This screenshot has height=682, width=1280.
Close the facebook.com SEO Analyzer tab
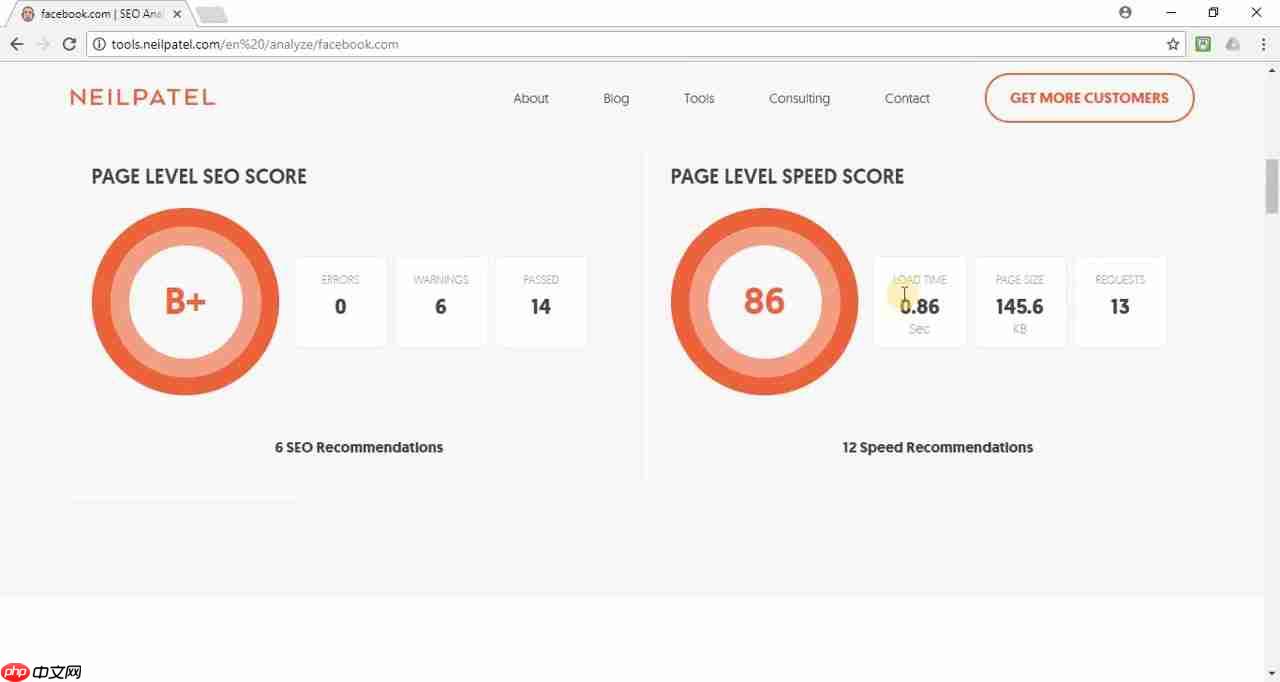pyautogui.click(x=177, y=14)
